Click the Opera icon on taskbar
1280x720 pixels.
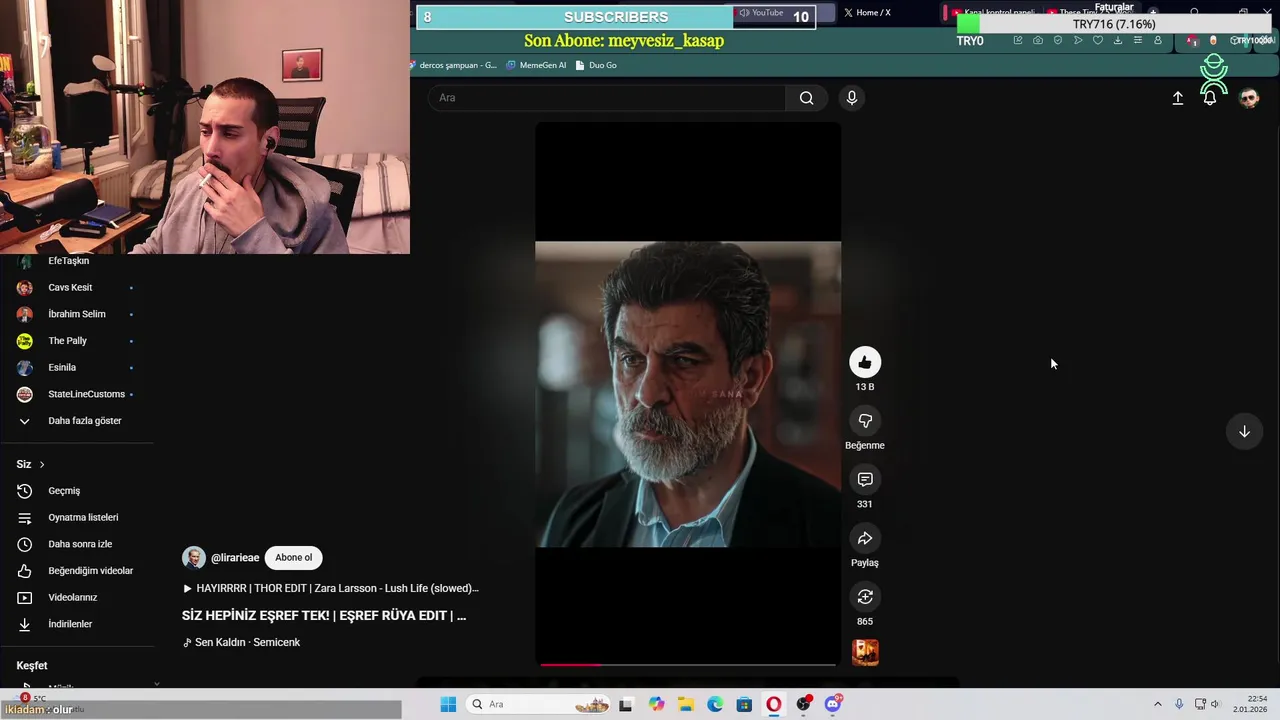pos(774,704)
